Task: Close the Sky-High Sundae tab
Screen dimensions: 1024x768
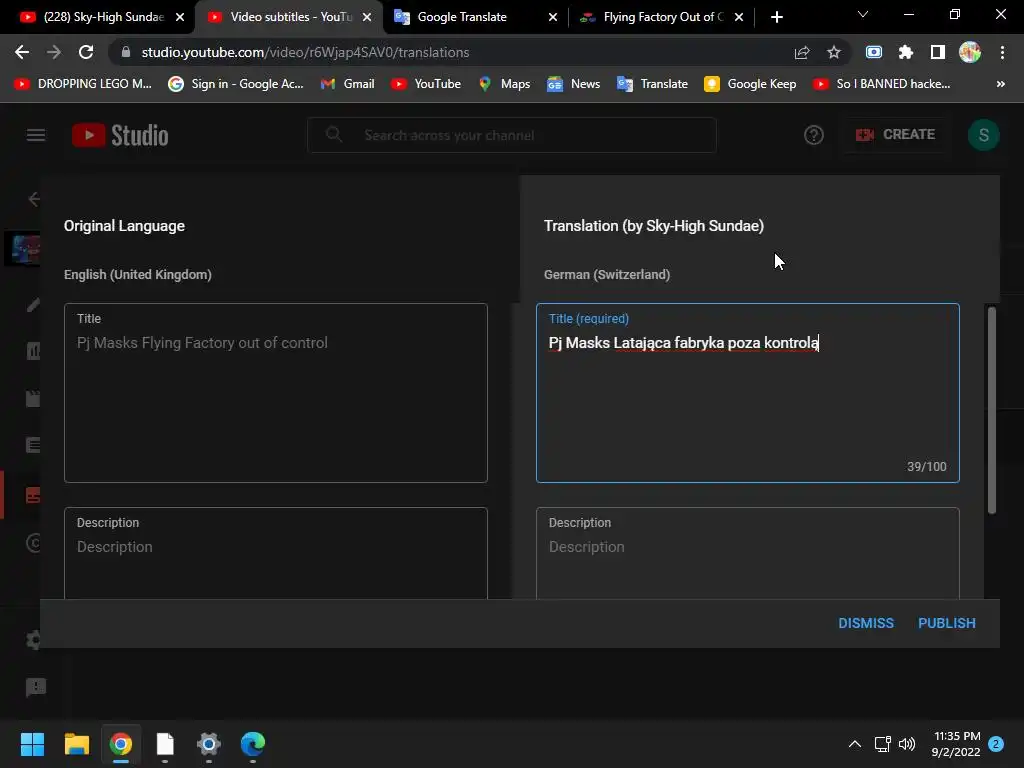Action: (180, 17)
